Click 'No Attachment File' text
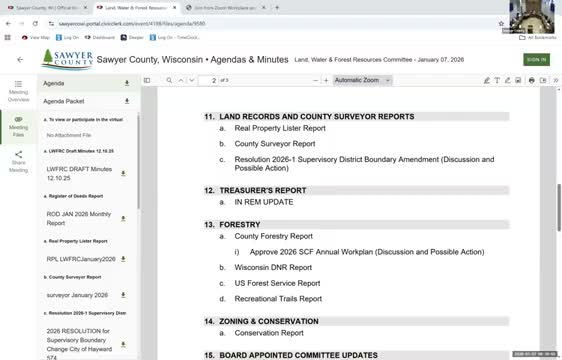The image size is (562, 360). pyautogui.click(x=69, y=135)
